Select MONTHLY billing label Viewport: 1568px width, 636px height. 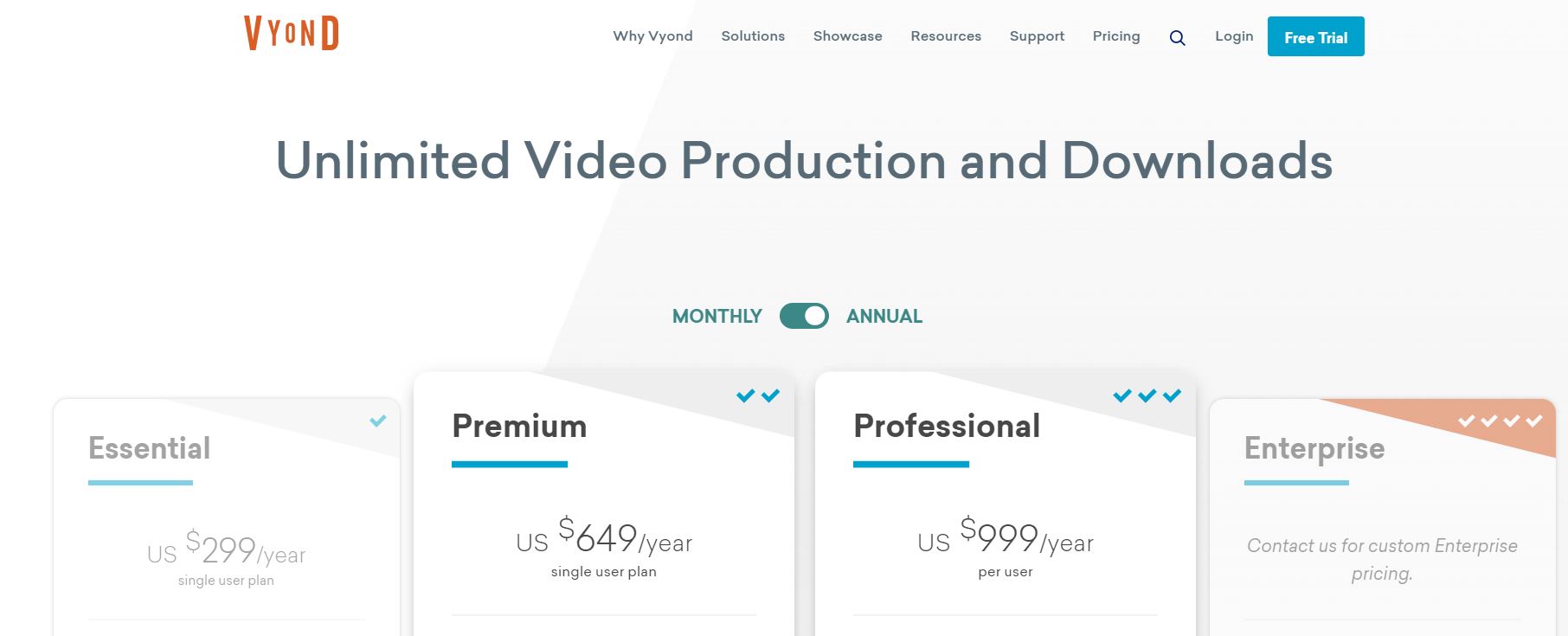[x=717, y=317]
